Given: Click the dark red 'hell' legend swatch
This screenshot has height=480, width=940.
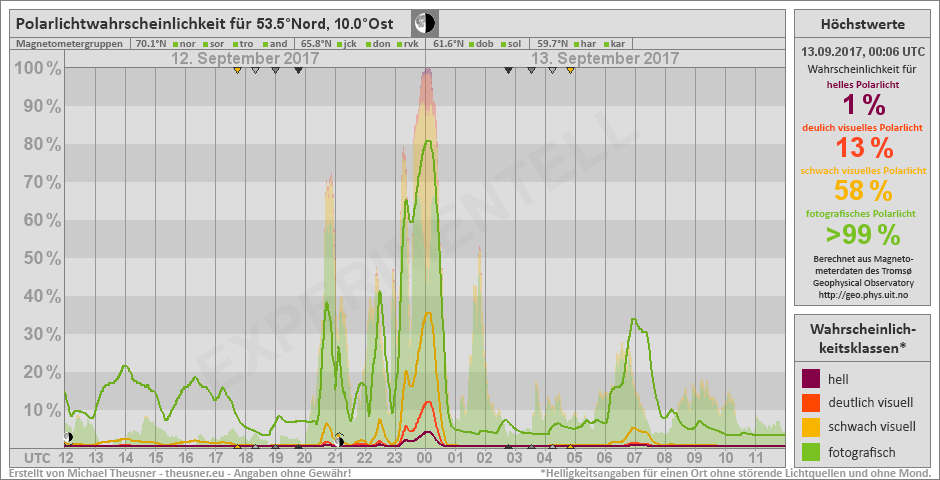Looking at the screenshot, I should 812,378.
